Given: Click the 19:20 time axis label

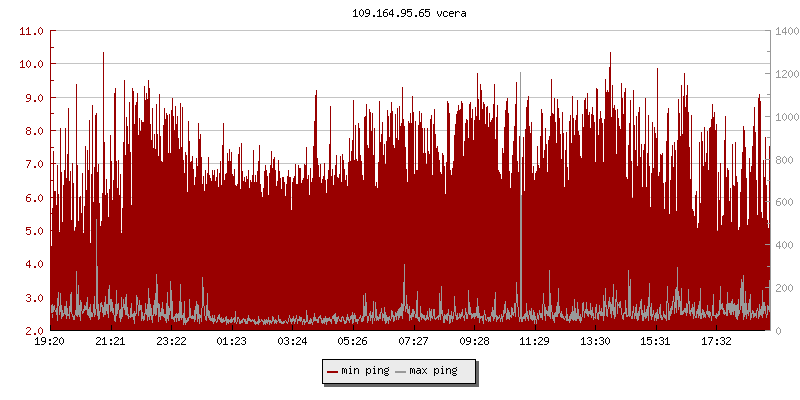Looking at the screenshot, I should click(50, 342).
